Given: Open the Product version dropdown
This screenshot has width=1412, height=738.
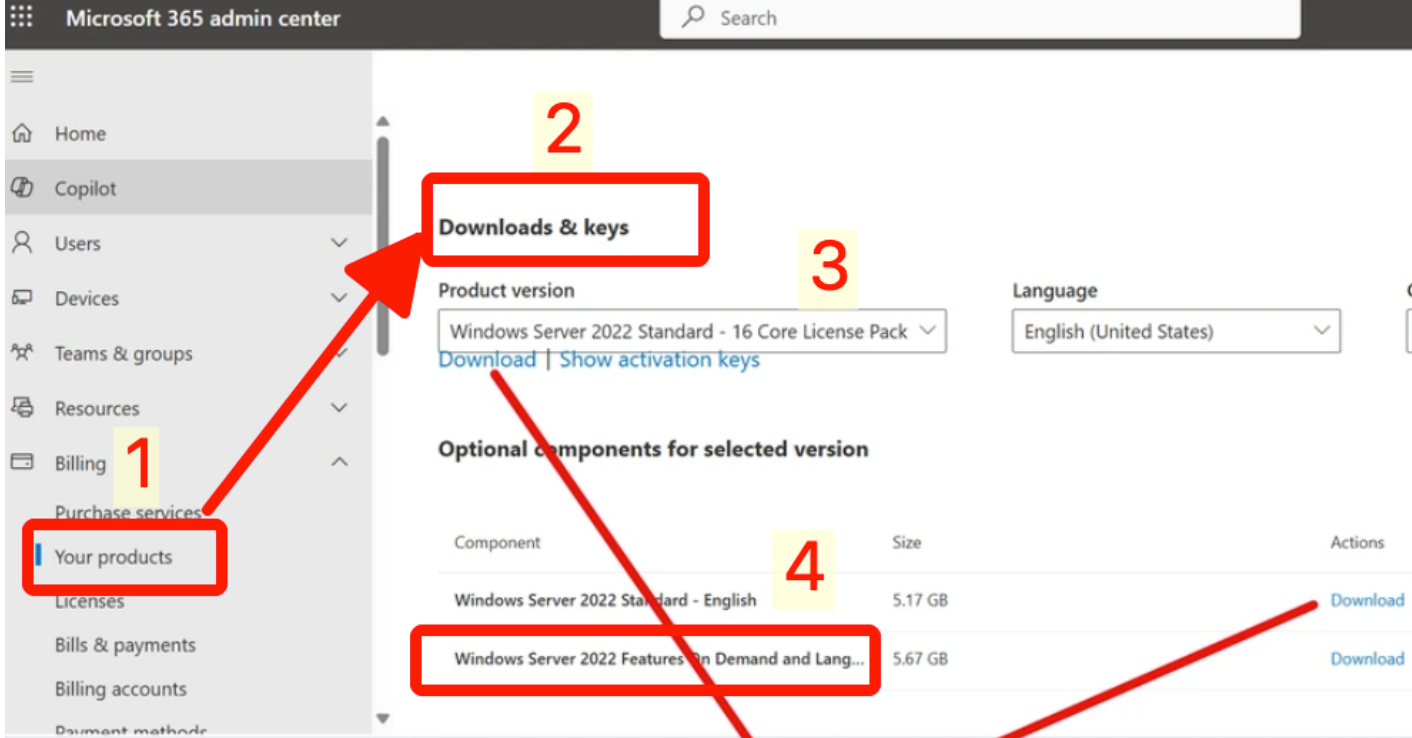Looking at the screenshot, I should pyautogui.click(x=692, y=331).
